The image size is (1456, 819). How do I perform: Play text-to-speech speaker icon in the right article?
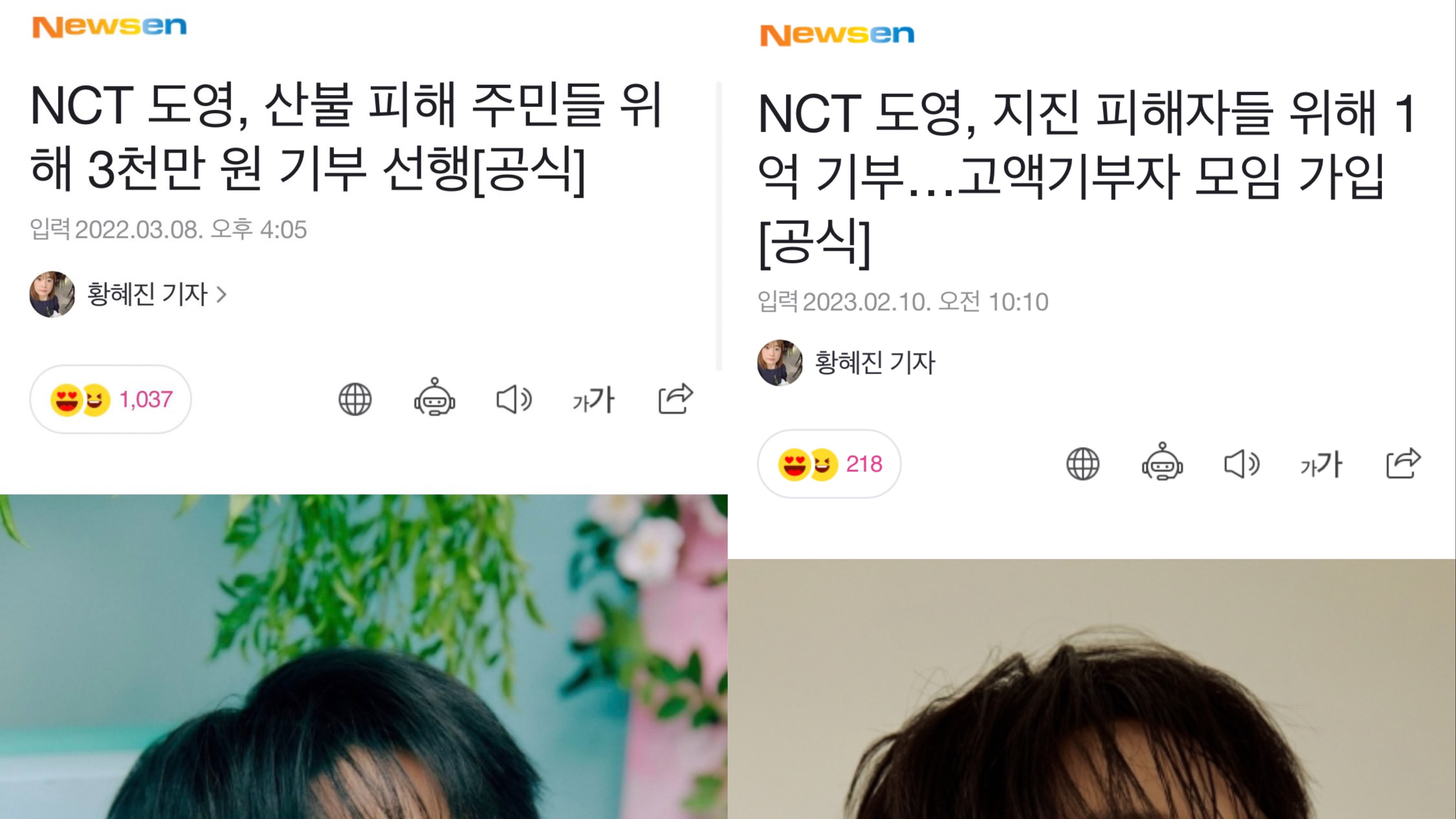point(1242,464)
